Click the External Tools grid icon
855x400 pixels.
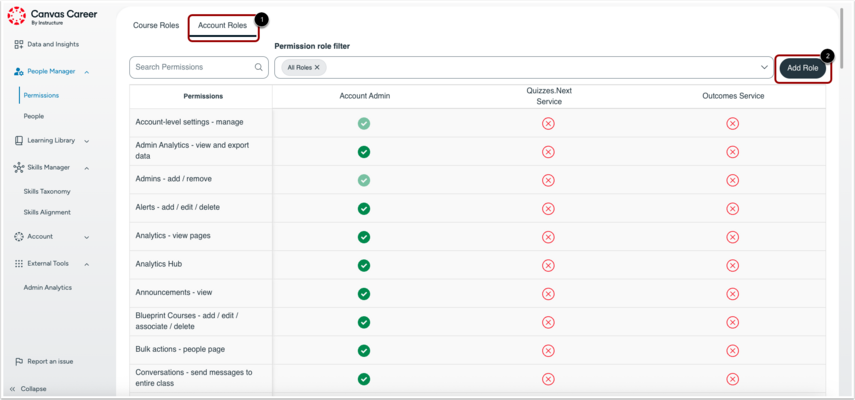click(x=19, y=263)
